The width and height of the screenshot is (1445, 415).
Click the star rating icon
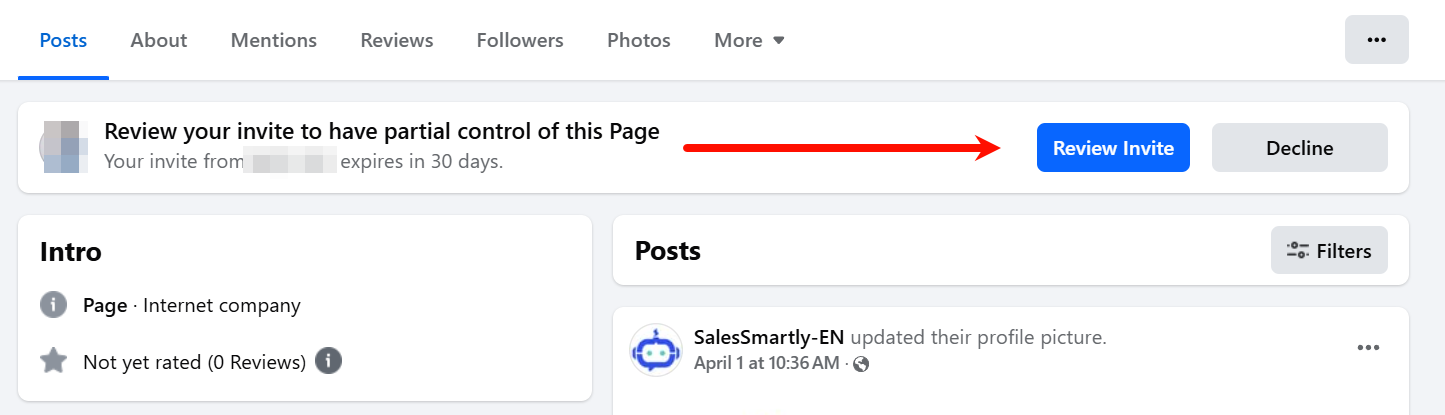(54, 361)
